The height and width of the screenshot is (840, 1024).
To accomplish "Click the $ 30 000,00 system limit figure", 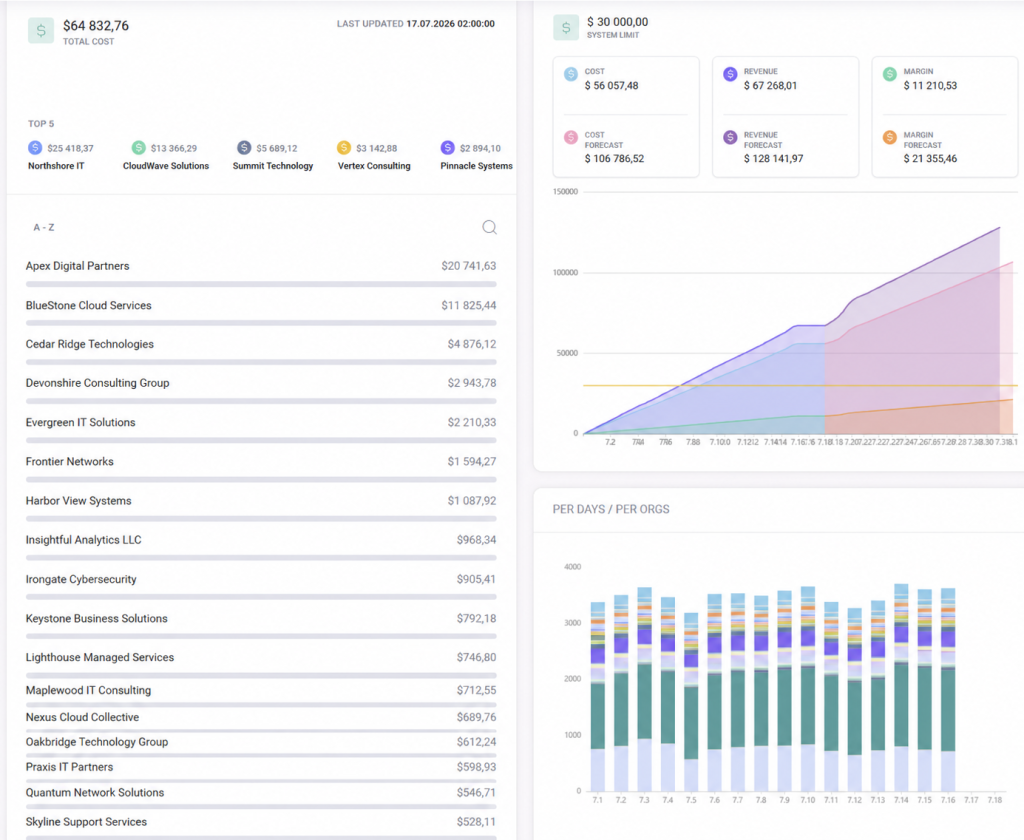I will 617,22.
